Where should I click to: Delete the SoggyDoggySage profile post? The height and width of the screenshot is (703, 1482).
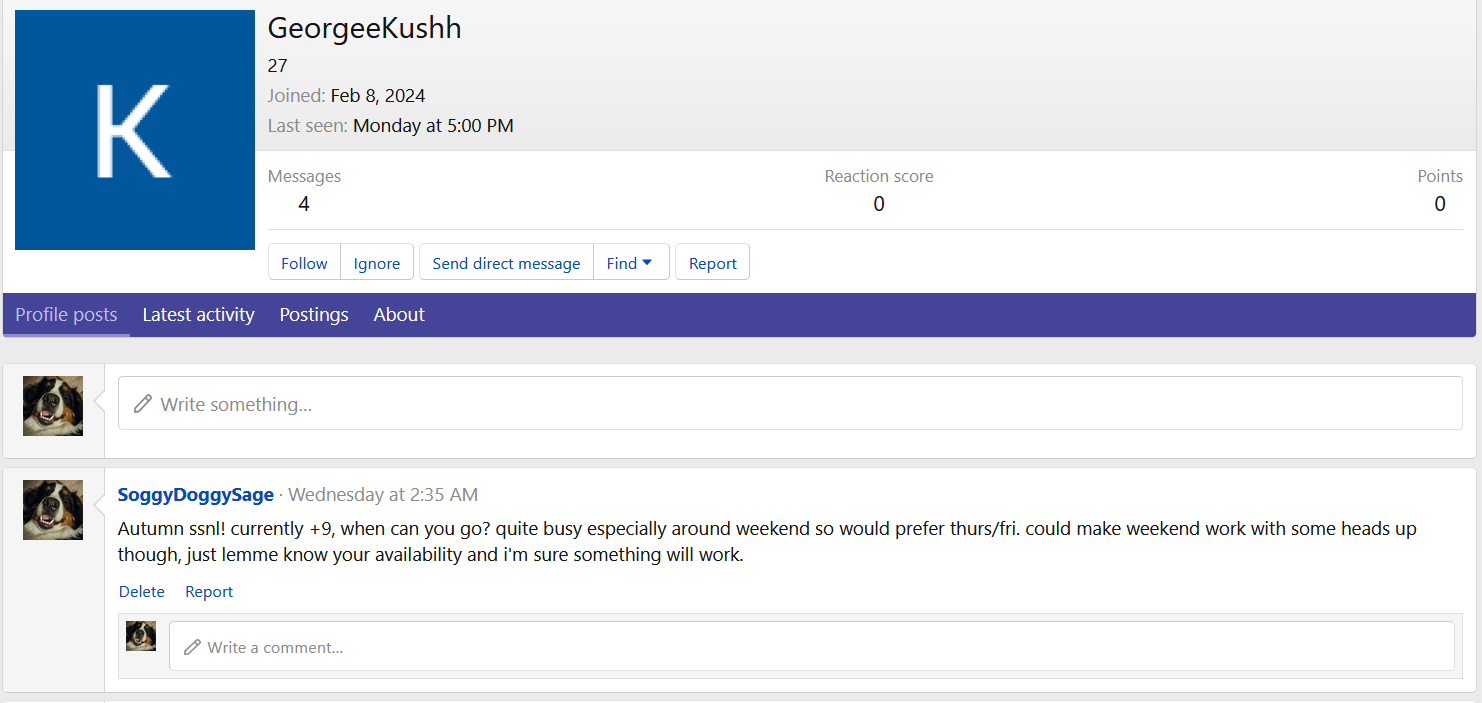(x=142, y=591)
